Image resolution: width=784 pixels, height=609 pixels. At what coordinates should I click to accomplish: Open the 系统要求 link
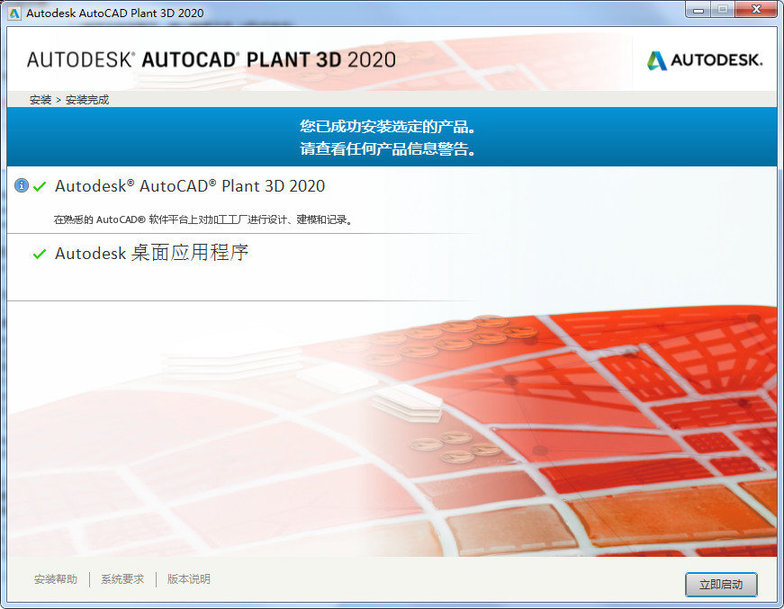point(122,579)
